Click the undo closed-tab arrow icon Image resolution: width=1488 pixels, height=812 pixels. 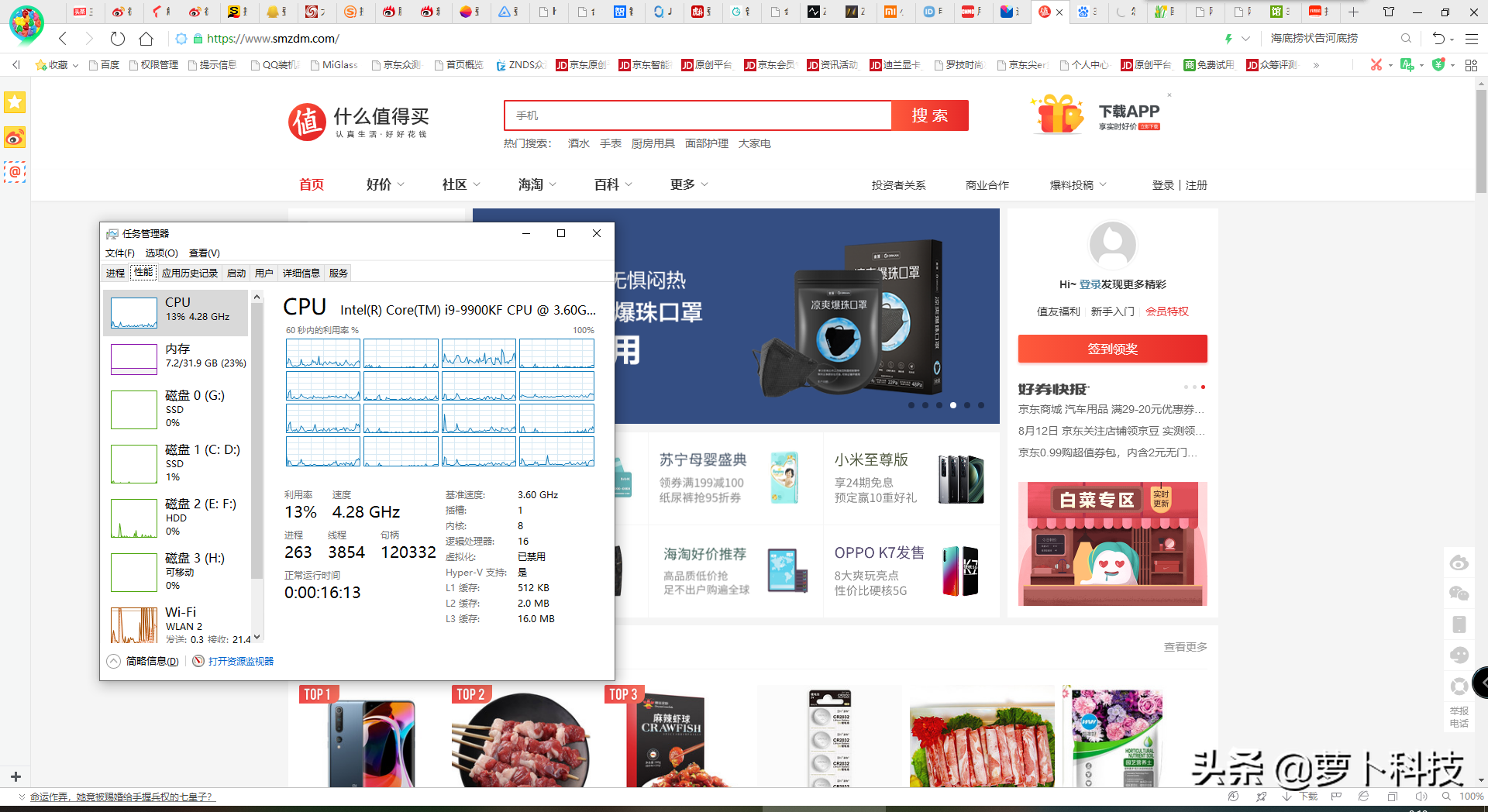click(1438, 38)
